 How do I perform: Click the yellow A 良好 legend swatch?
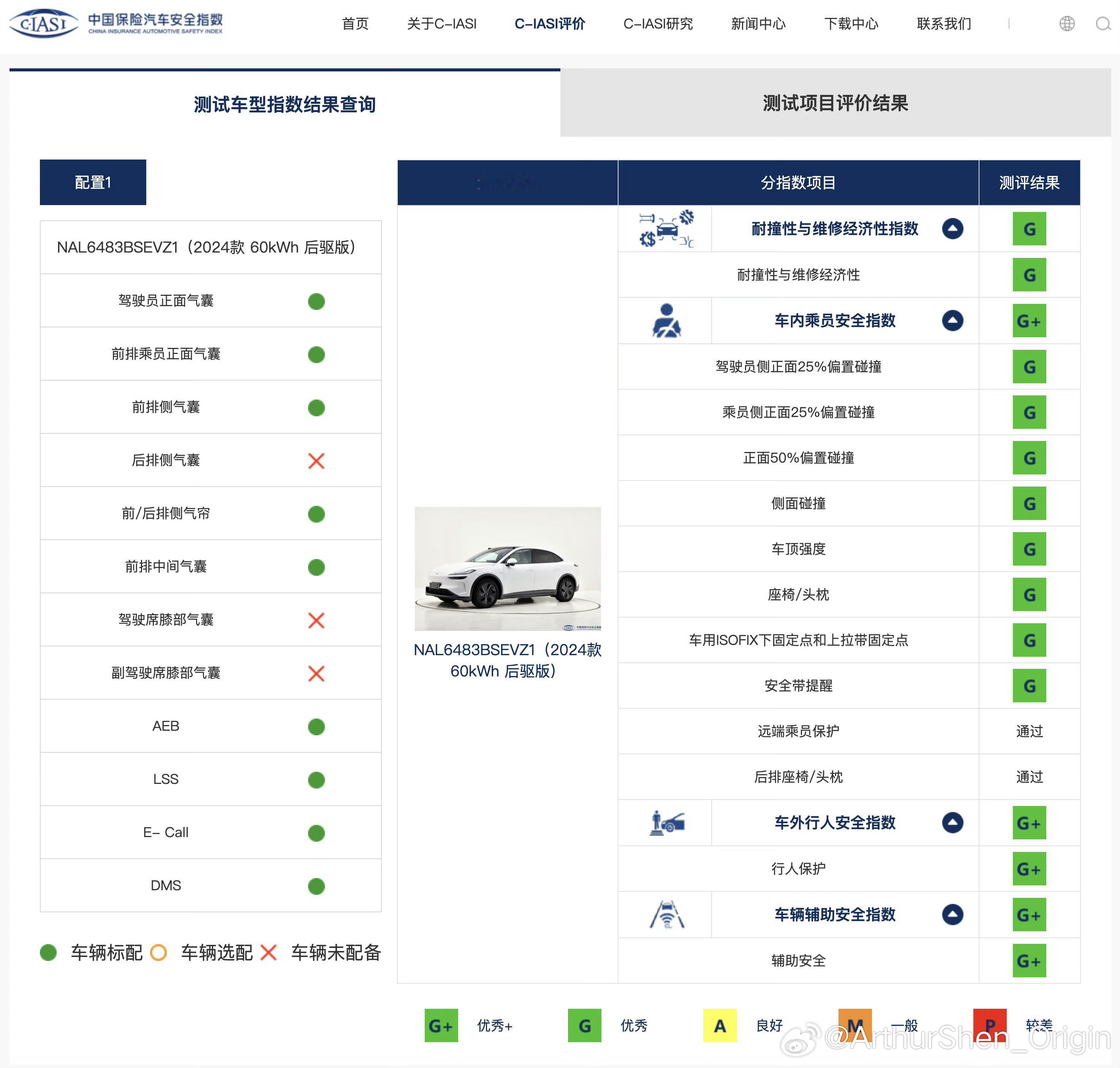(720, 1025)
